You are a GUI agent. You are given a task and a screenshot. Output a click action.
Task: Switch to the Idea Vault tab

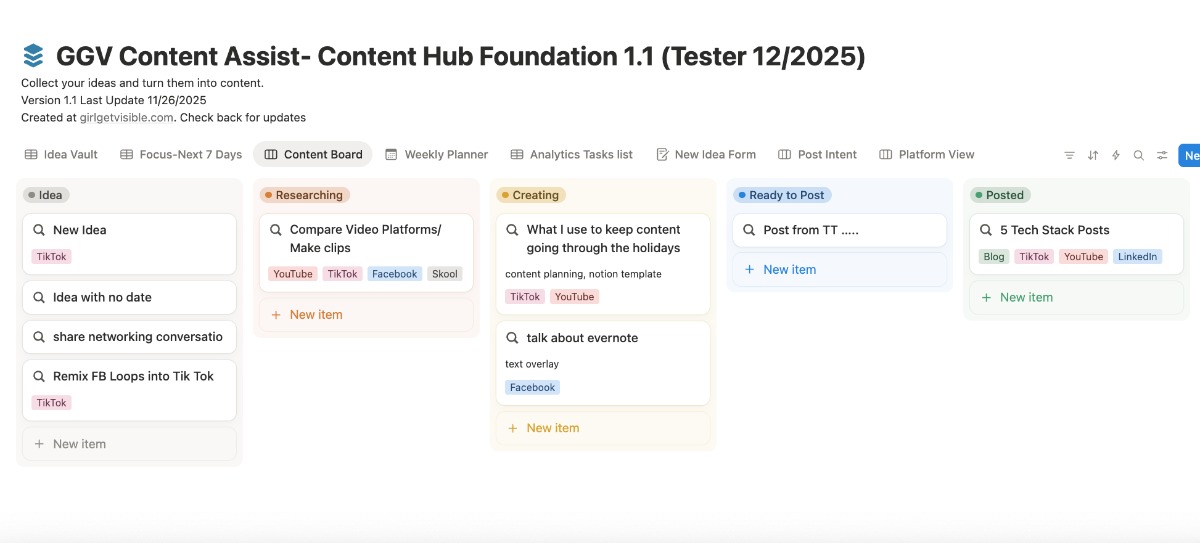click(61, 155)
